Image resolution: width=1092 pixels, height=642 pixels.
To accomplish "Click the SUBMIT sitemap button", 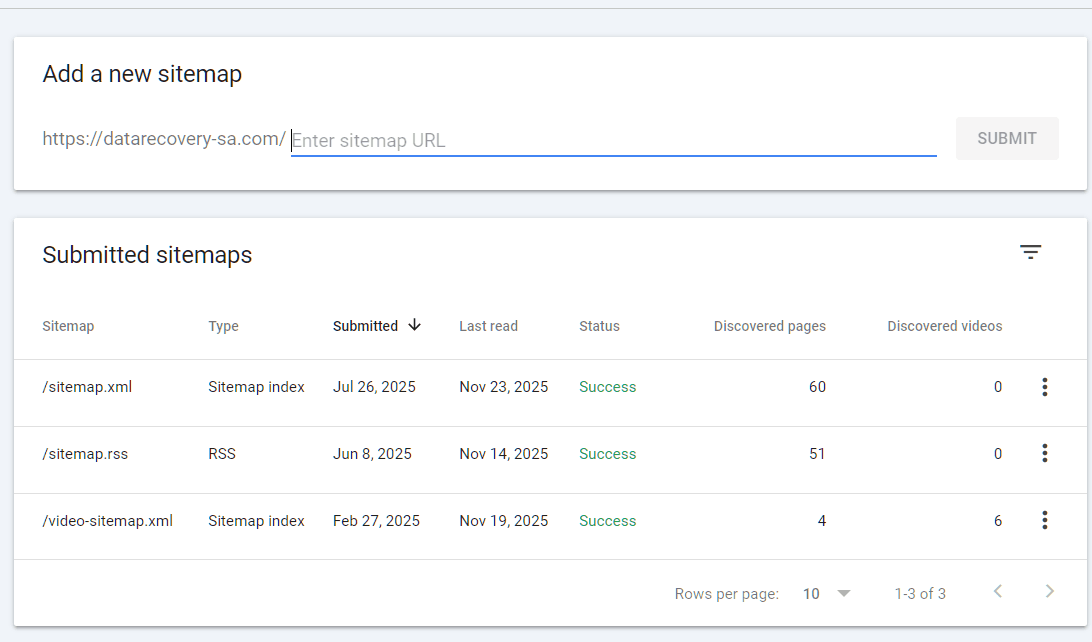I will (x=1006, y=139).
